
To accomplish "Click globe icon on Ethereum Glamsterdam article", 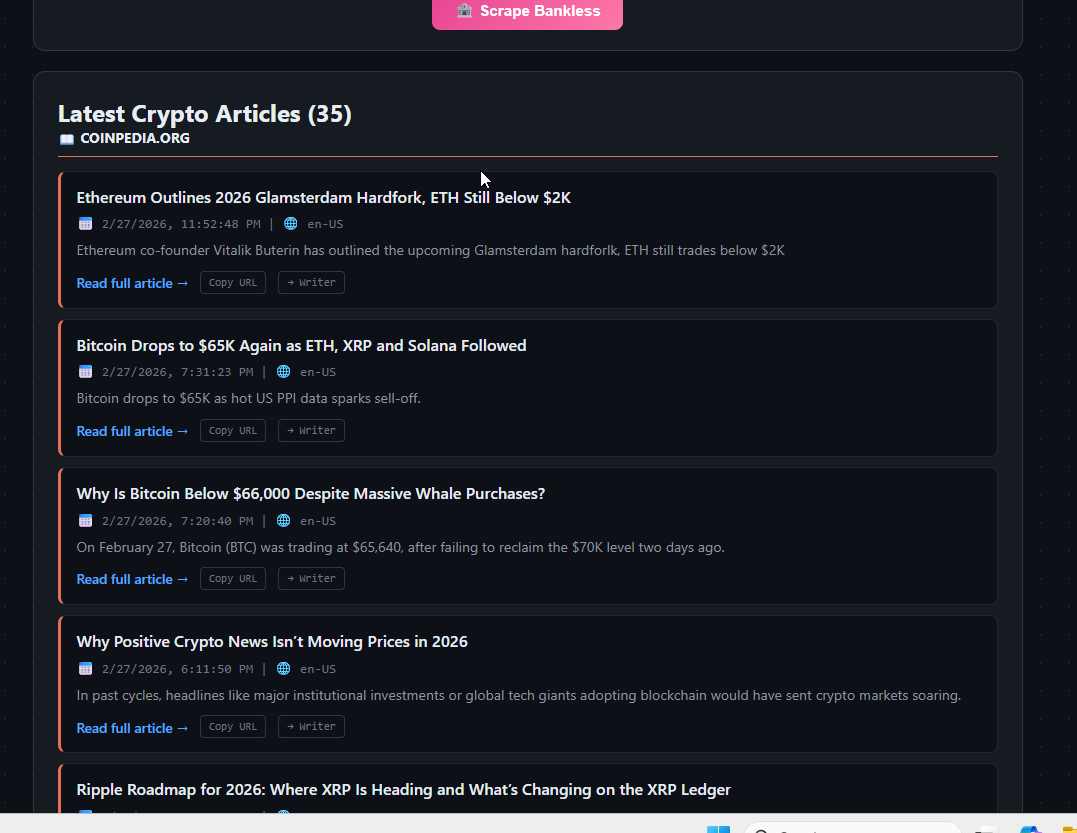I will pyautogui.click(x=291, y=224).
